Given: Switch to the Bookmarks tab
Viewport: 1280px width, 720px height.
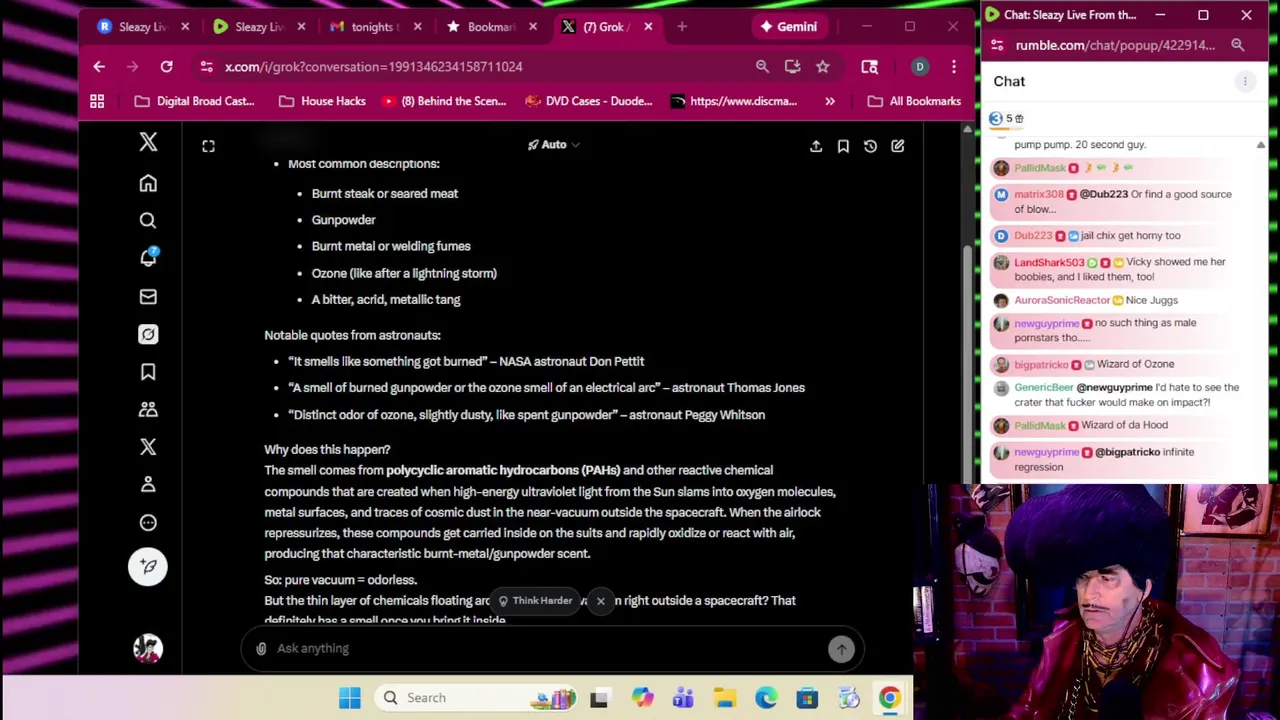Looking at the screenshot, I should point(492,27).
